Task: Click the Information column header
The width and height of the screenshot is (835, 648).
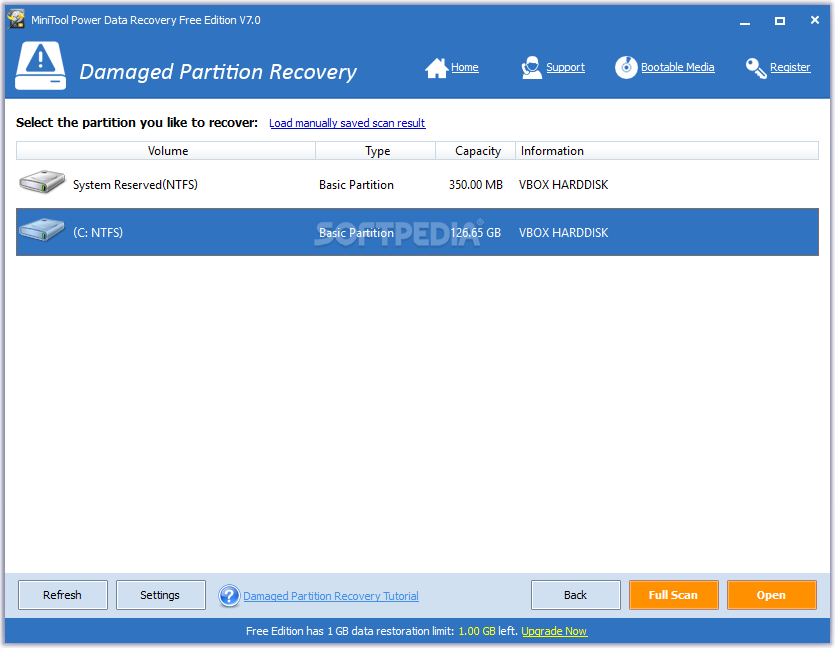Action: tap(667, 151)
